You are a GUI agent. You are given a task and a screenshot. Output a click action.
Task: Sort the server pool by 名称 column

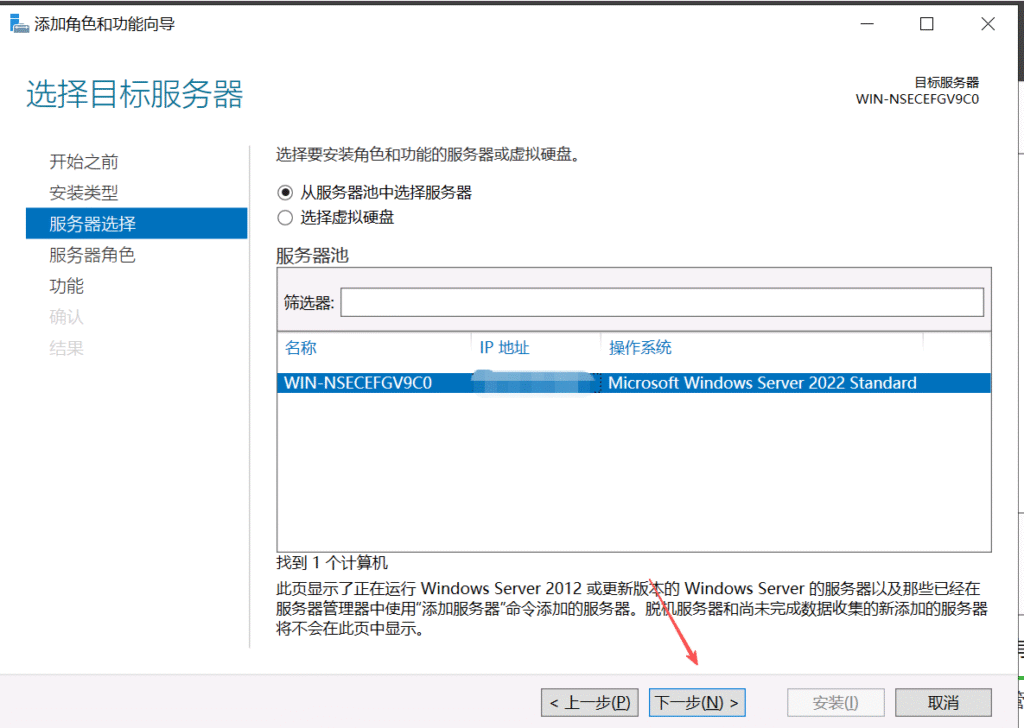click(301, 348)
